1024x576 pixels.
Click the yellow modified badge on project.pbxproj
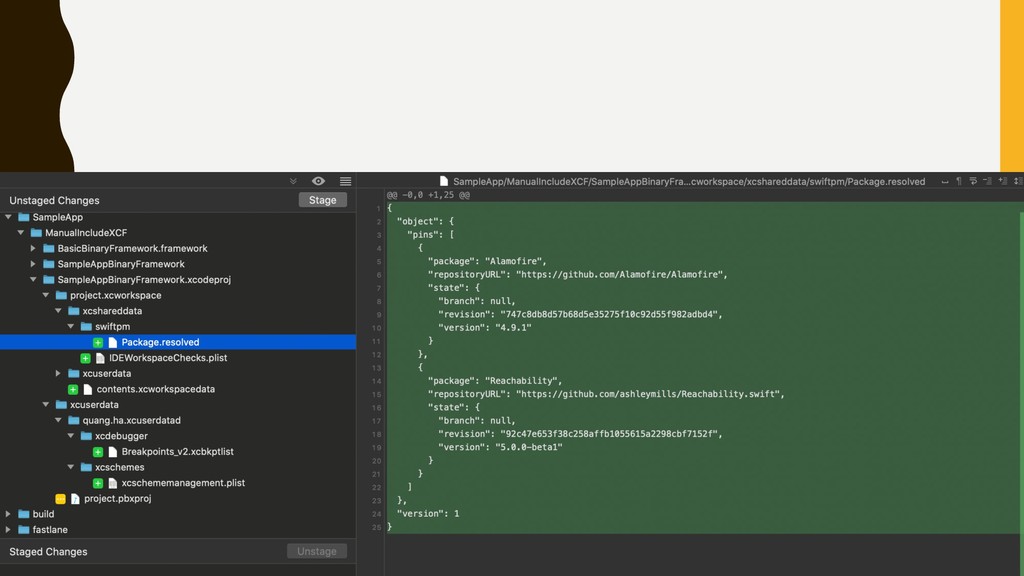[61, 499]
